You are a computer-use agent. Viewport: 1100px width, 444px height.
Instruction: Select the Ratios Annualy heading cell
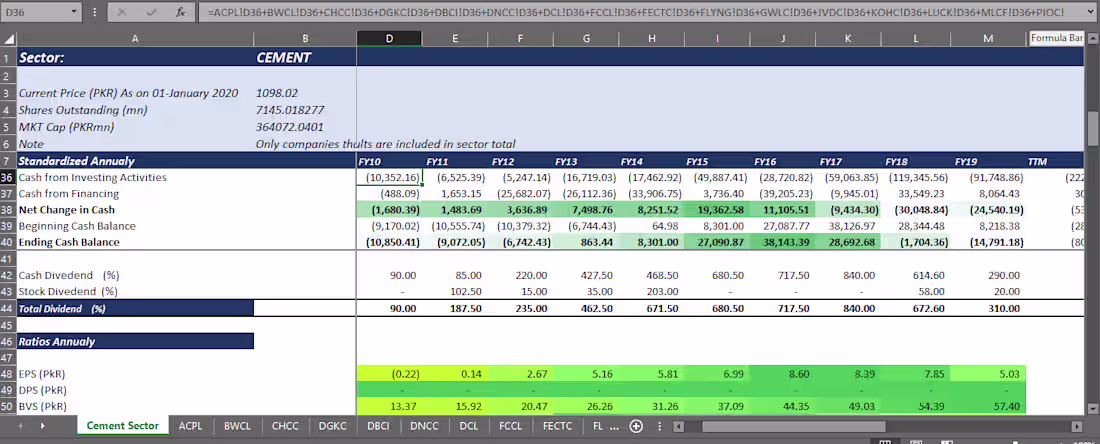click(x=135, y=342)
